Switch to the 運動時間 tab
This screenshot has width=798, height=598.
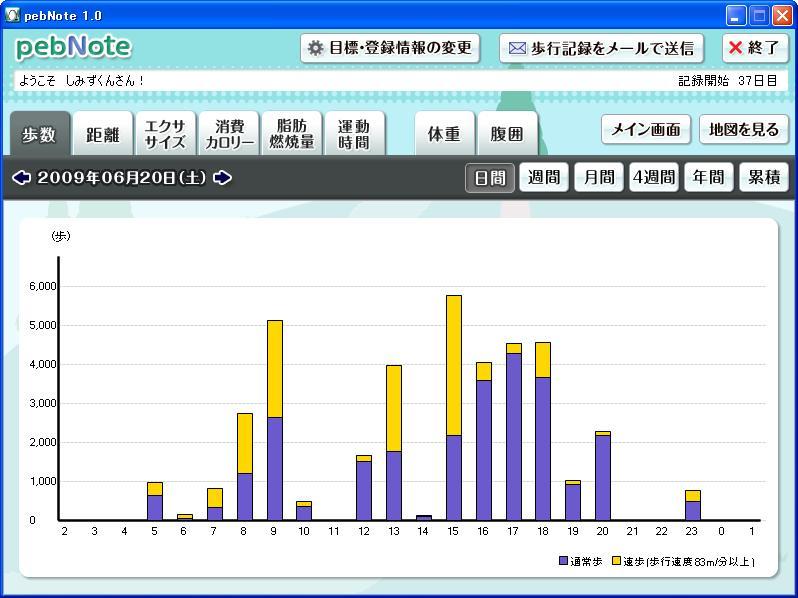354,134
